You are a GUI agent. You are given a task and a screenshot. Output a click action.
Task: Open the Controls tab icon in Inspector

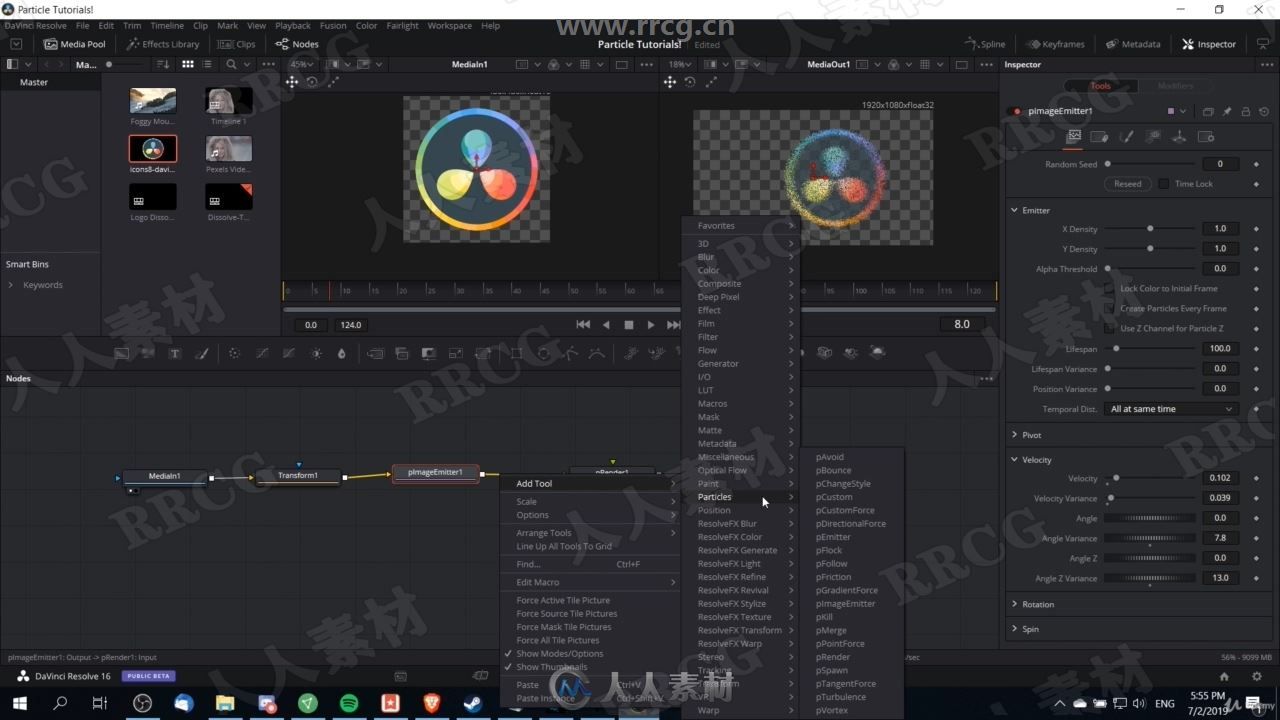tap(1074, 136)
